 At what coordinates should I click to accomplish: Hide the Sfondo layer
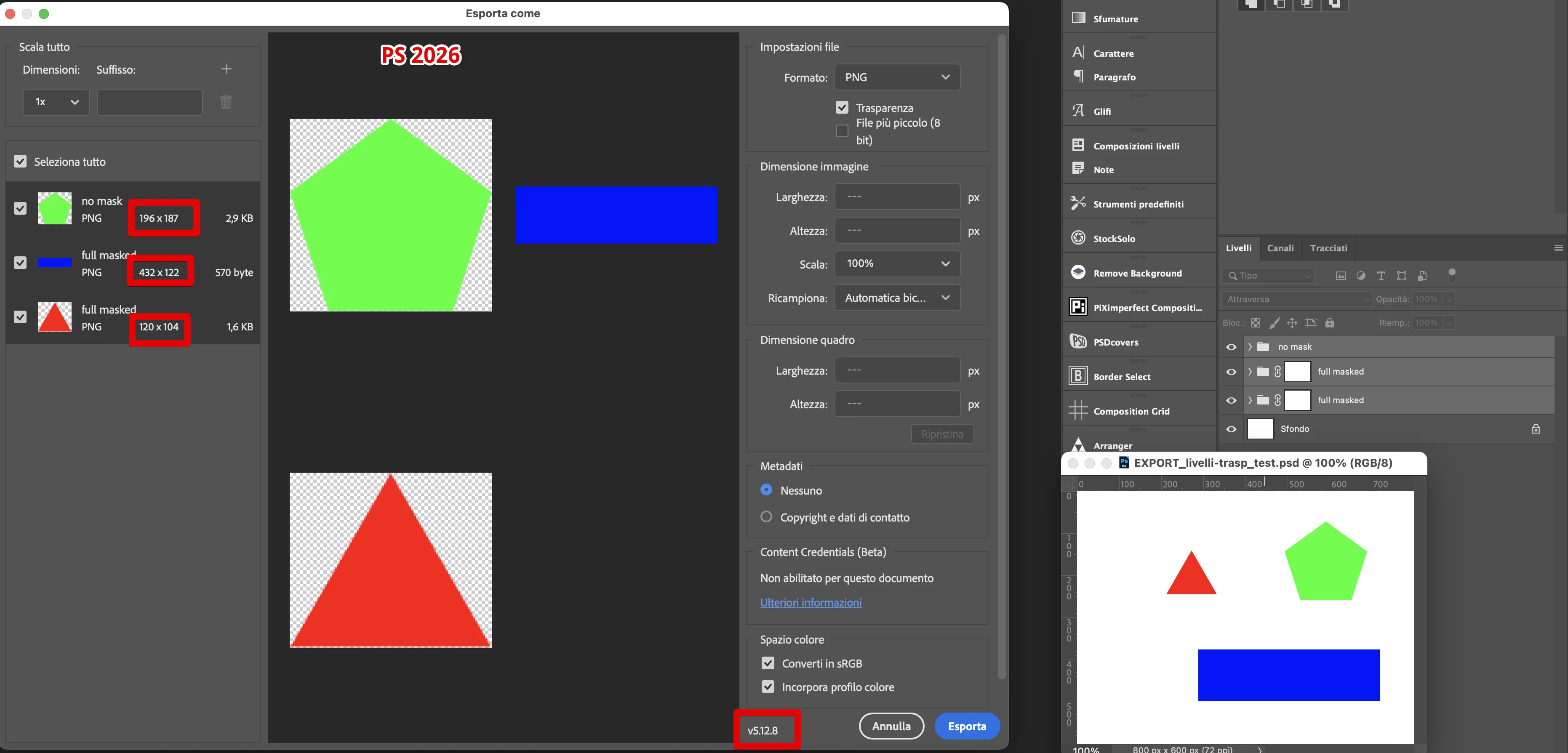pos(1232,429)
